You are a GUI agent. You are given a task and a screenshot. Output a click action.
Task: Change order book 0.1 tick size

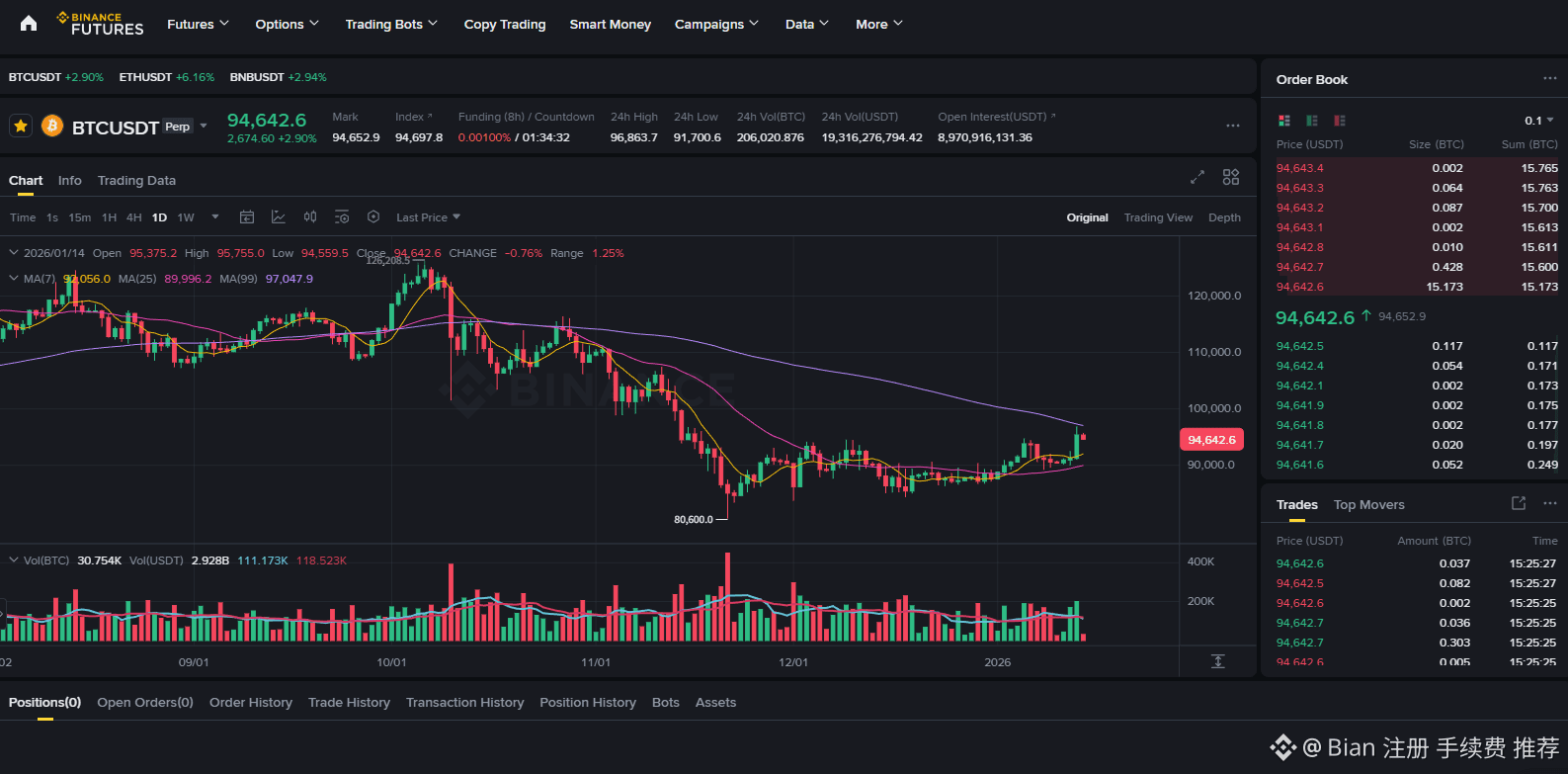1539,121
